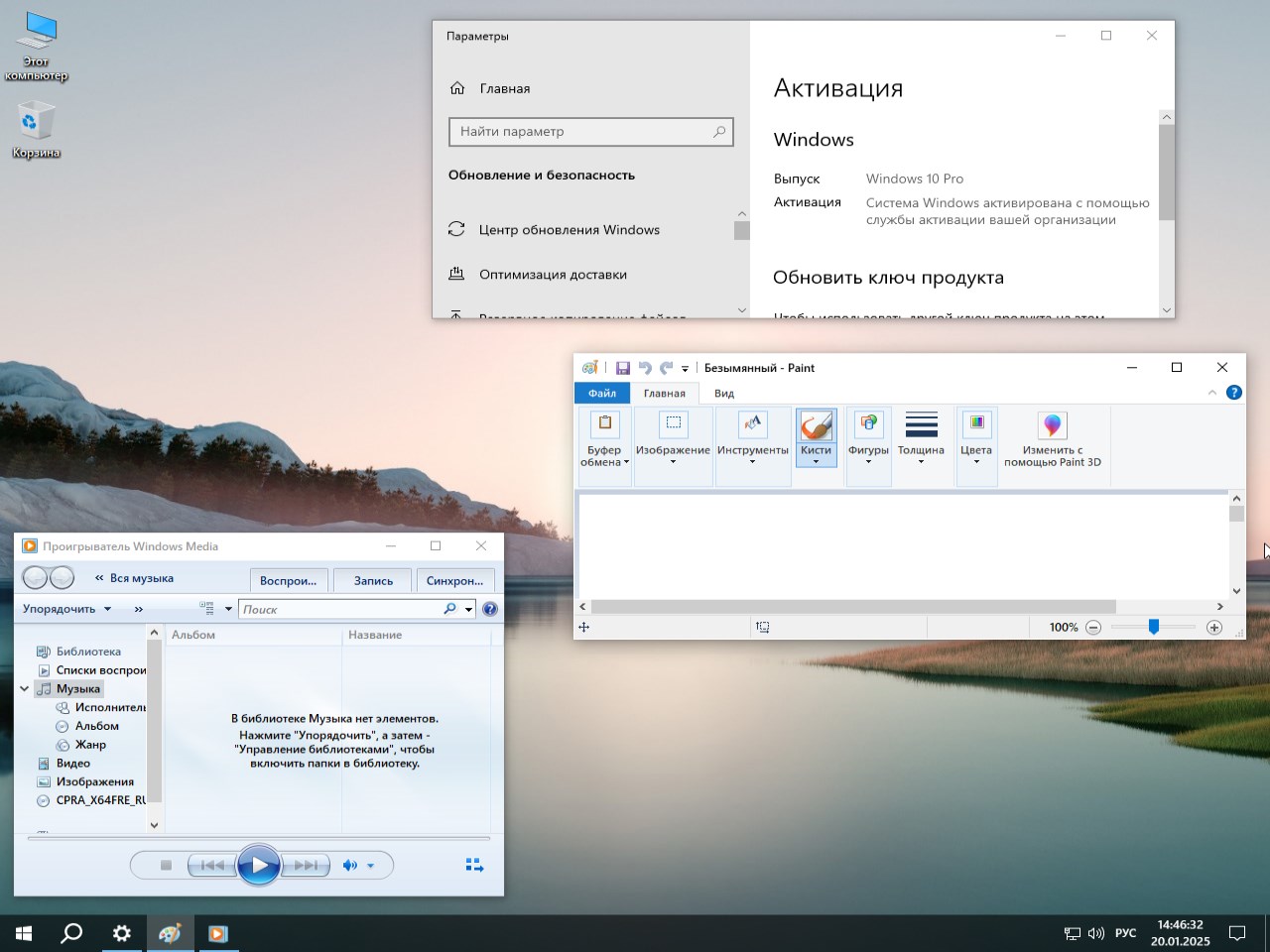The width and height of the screenshot is (1270, 952).
Task: Select Библиотека in Media Player tree
Action: tap(88, 652)
